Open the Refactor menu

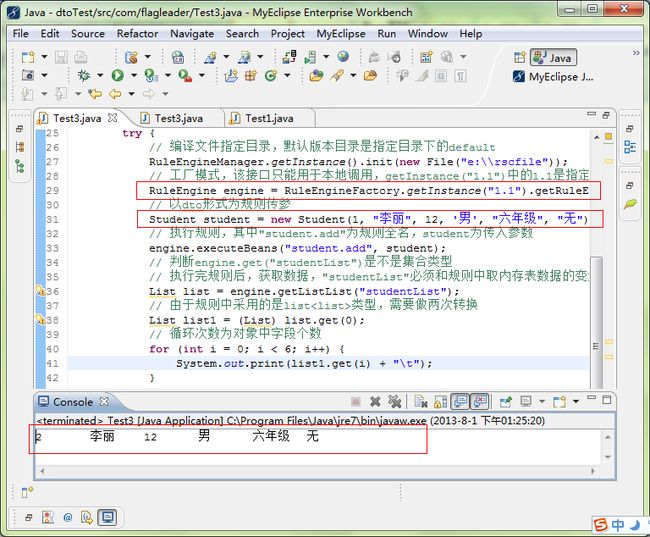click(x=137, y=34)
